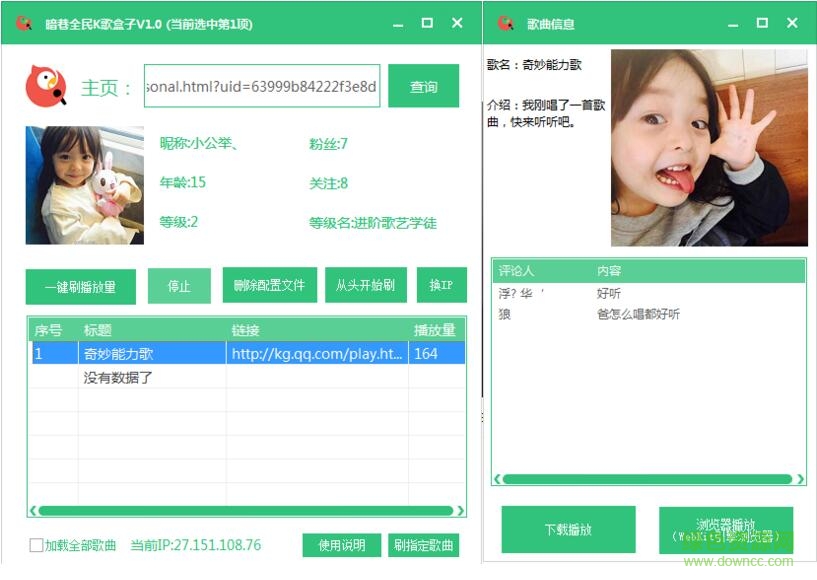
Task: Click the 粉丝:7 label
Action: pos(328,144)
